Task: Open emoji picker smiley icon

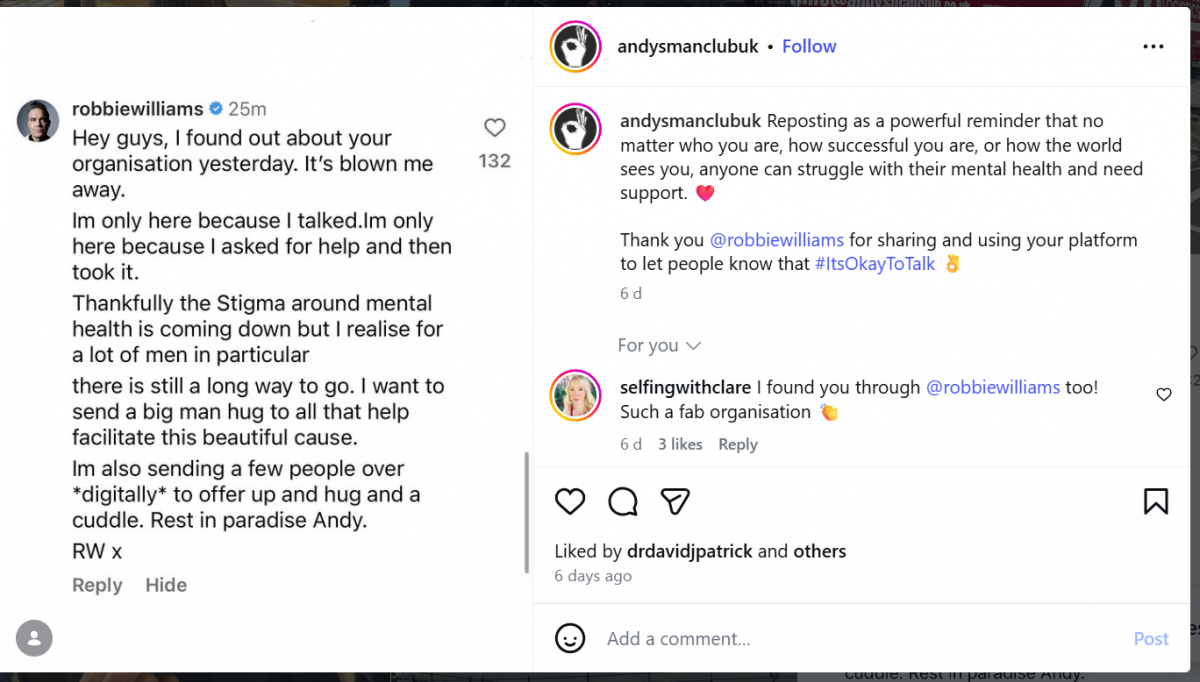Action: coord(570,638)
